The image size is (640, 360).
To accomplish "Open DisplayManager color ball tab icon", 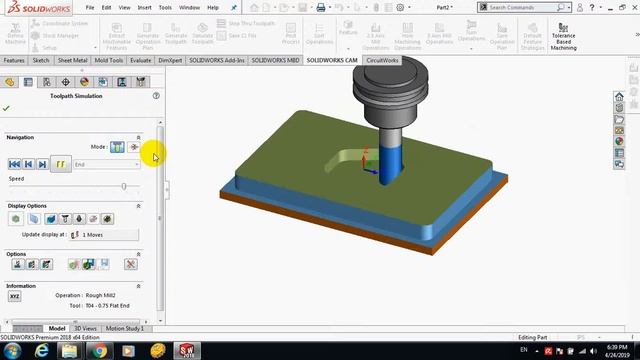I will [x=84, y=82].
